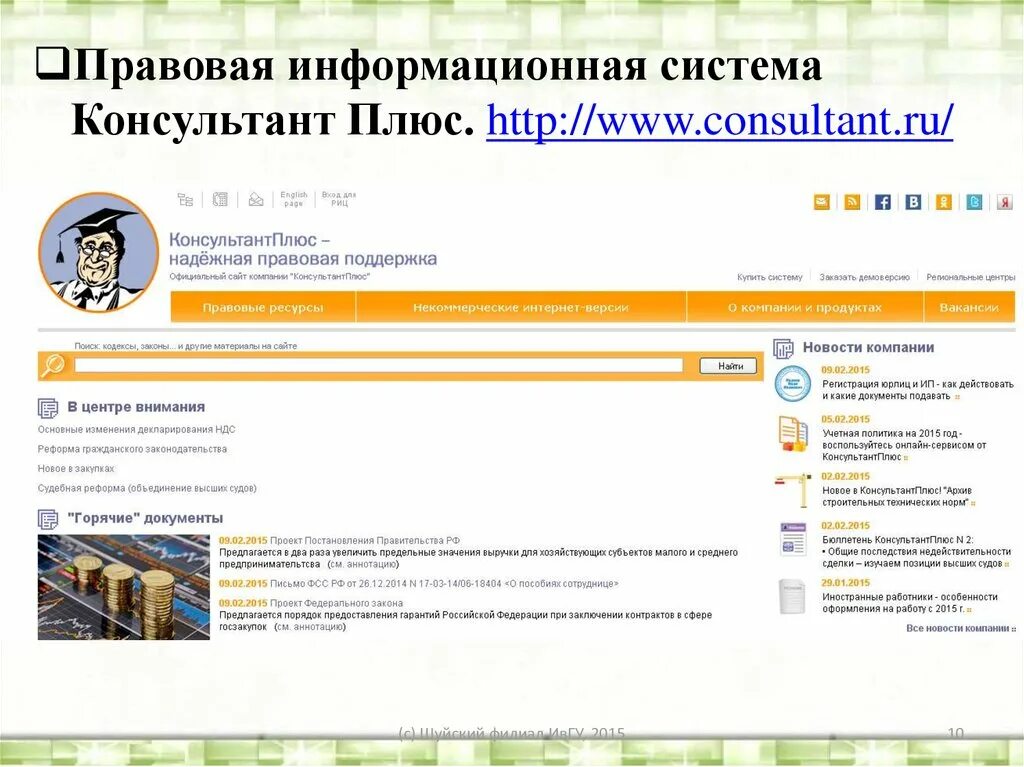Viewport: 1024px width, 767px height.
Task: Open 'Письмо ФСС РФ от 26.12.2014' document
Action: pos(444,583)
